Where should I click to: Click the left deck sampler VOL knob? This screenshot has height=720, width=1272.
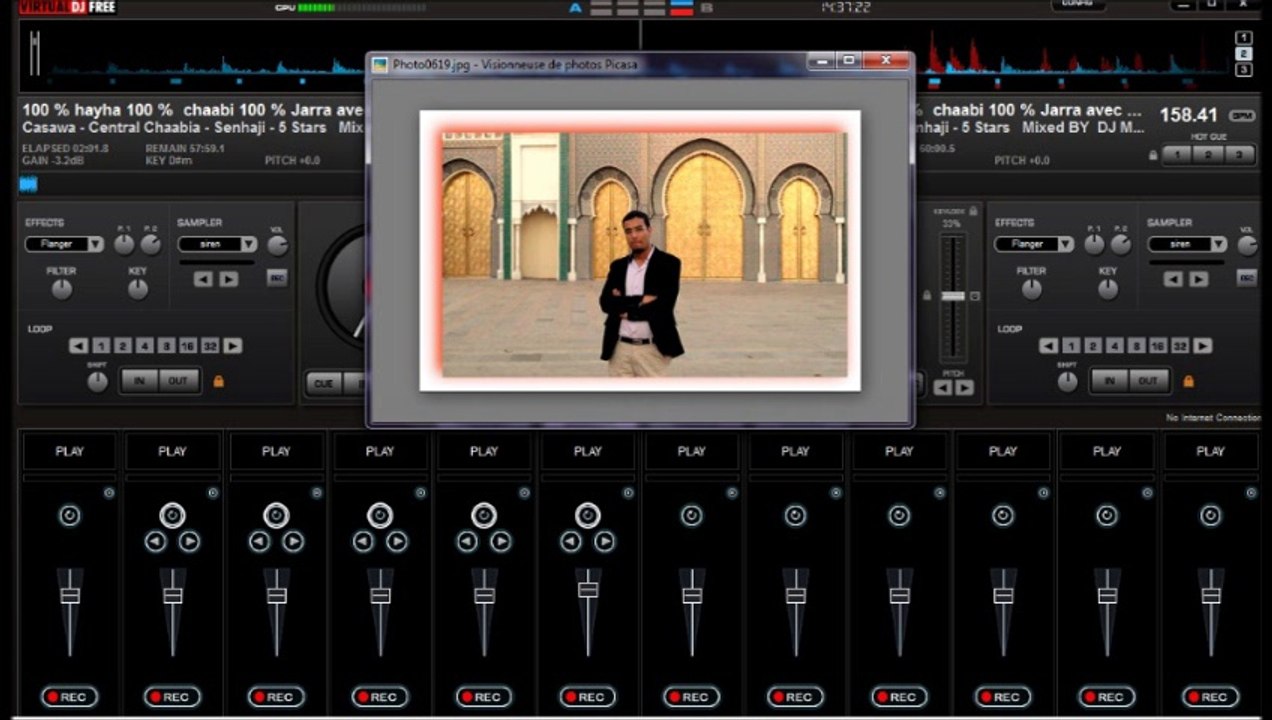click(277, 245)
